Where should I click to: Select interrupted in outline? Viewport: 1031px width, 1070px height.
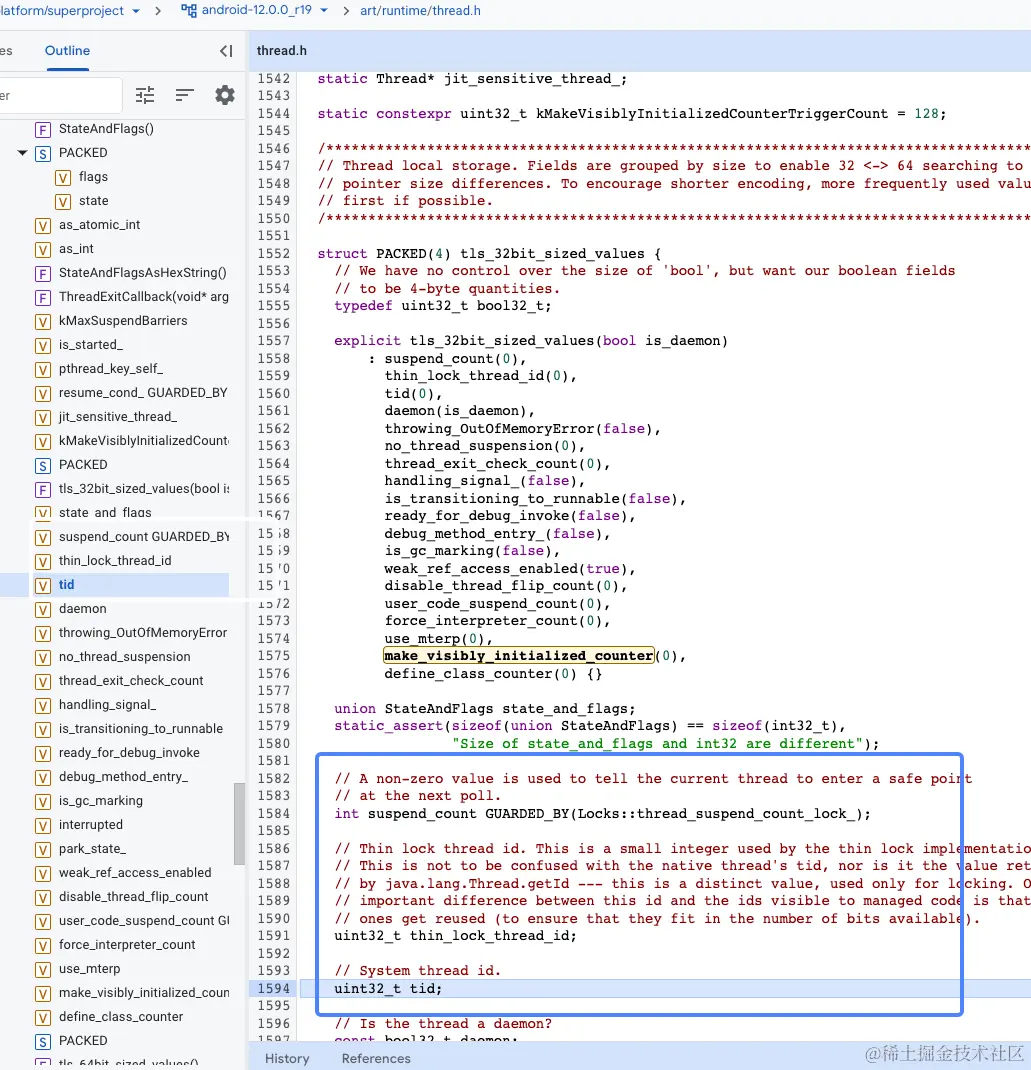point(91,824)
